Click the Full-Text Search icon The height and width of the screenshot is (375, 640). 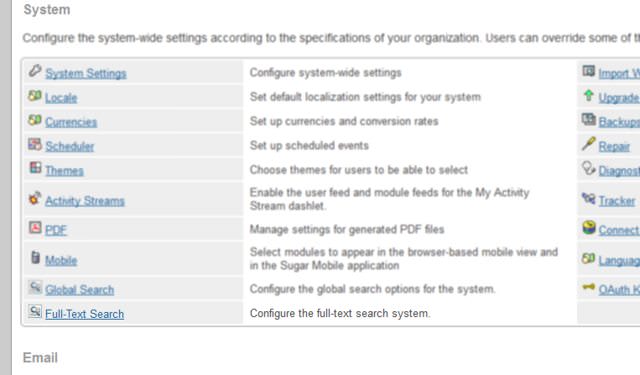click(35, 312)
